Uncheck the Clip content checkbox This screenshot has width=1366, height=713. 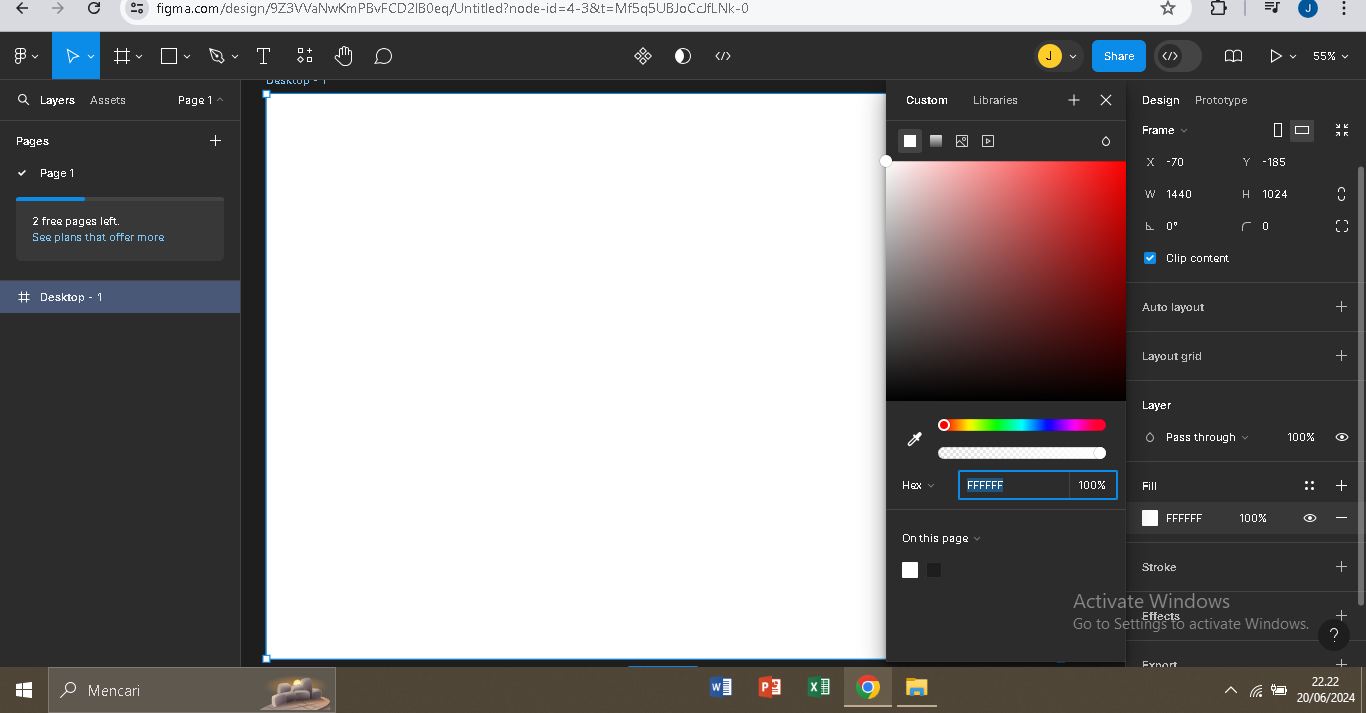[x=1150, y=258]
